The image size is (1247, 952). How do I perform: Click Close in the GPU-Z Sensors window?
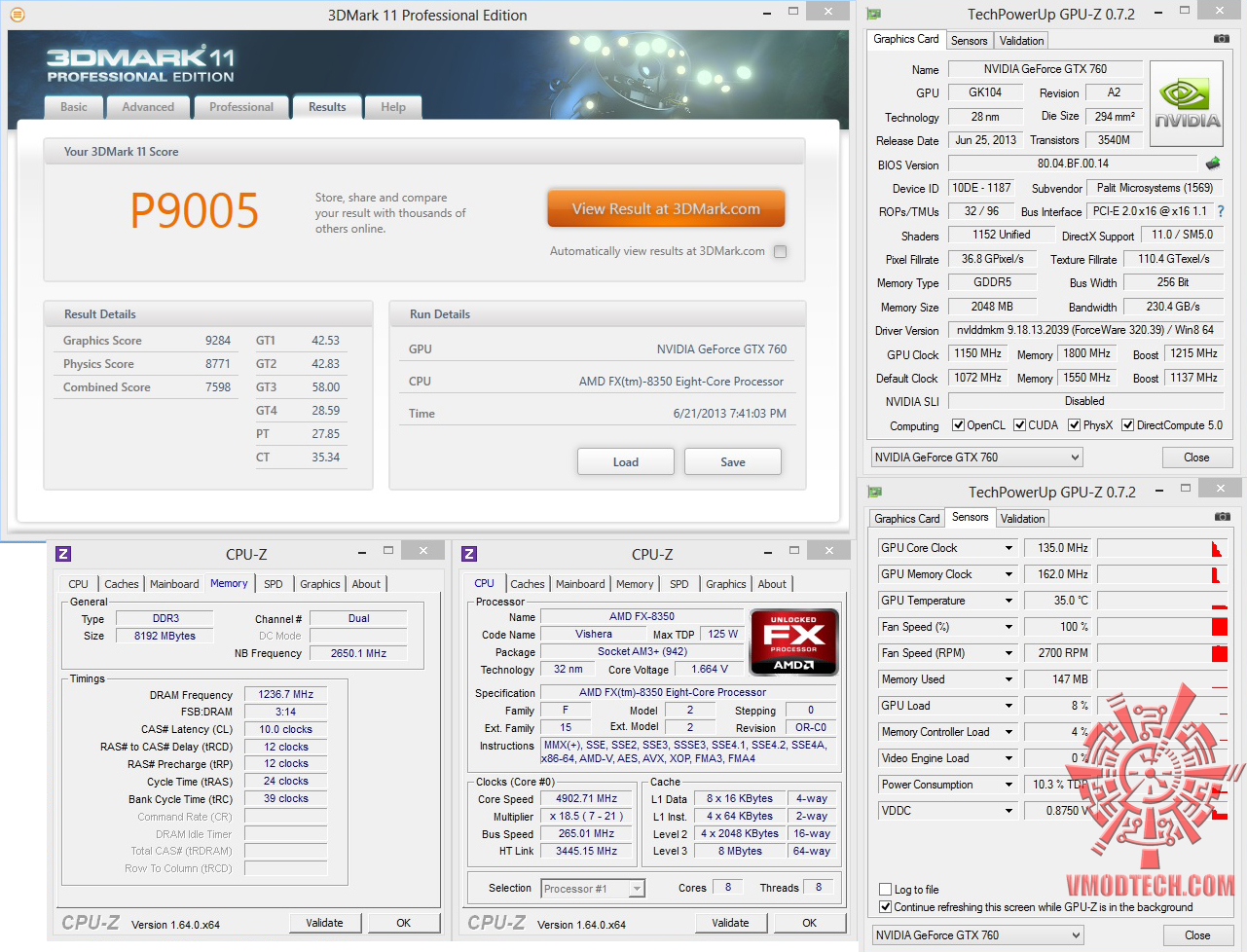click(x=1197, y=935)
